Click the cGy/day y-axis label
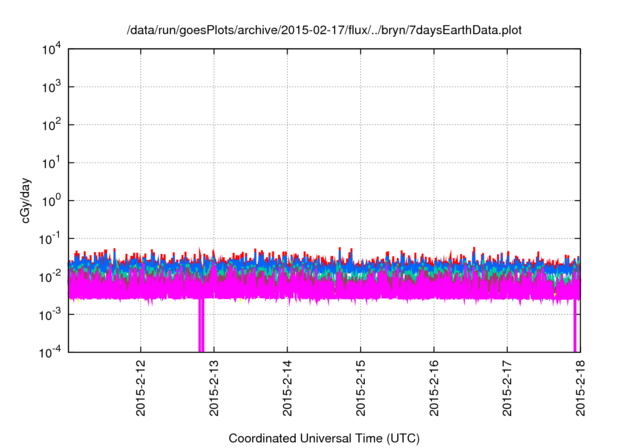 coord(26,200)
